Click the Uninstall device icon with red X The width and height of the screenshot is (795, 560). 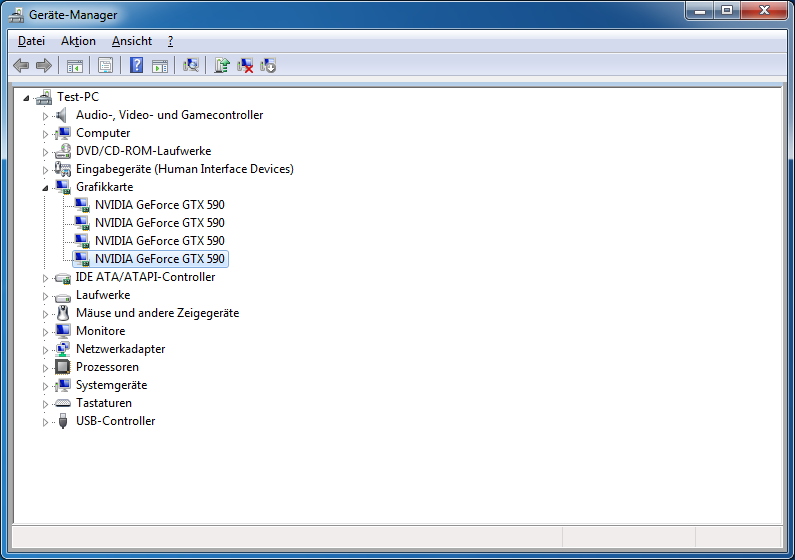(x=245, y=65)
